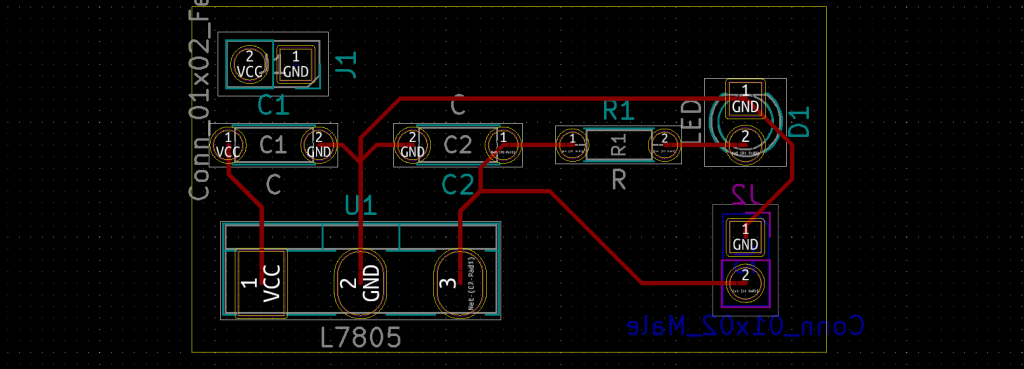Screen dimensions: 1024x369
Task: Click the cyan D1 reference label
Action: coord(800,122)
